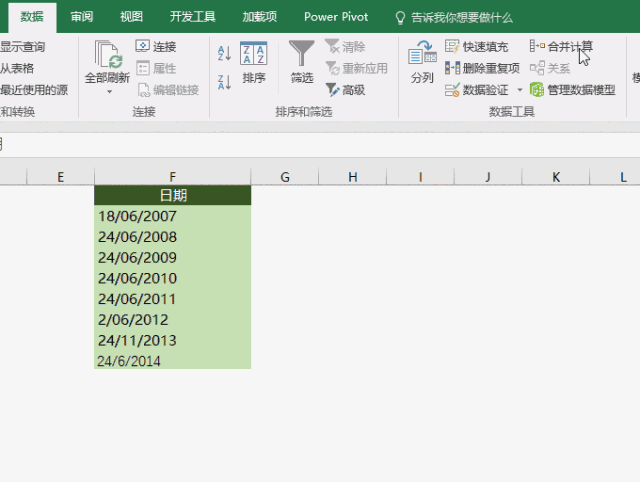
Task: Select cell with 18/06/2007
Action: 173,215
